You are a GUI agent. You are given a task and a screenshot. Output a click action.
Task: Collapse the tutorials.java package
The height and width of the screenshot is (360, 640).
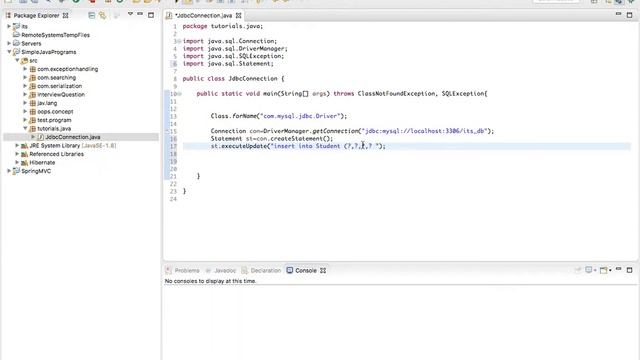(x=25, y=128)
